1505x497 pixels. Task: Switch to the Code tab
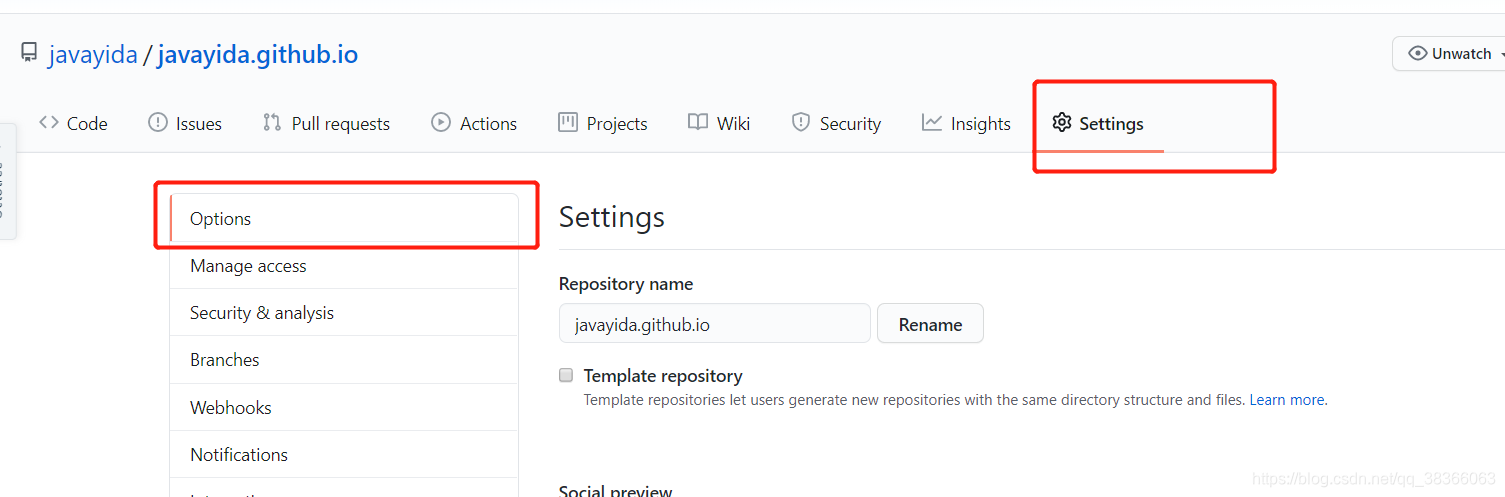pyautogui.click(x=73, y=124)
